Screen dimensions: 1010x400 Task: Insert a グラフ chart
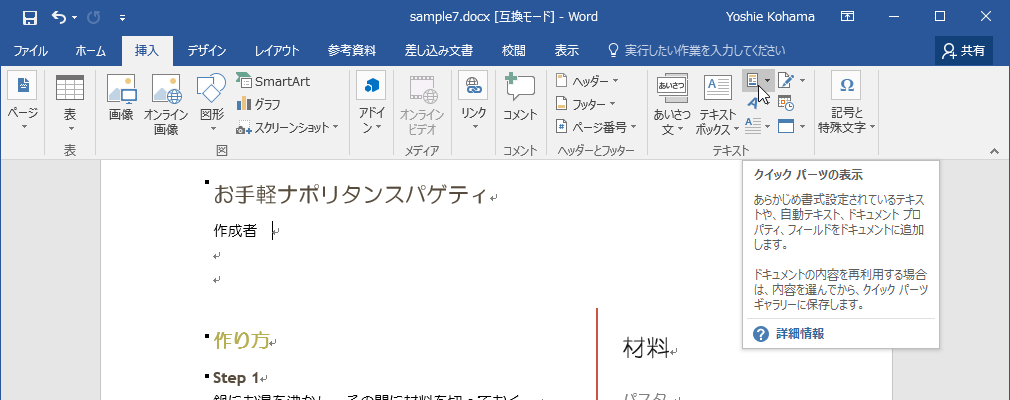point(259,104)
